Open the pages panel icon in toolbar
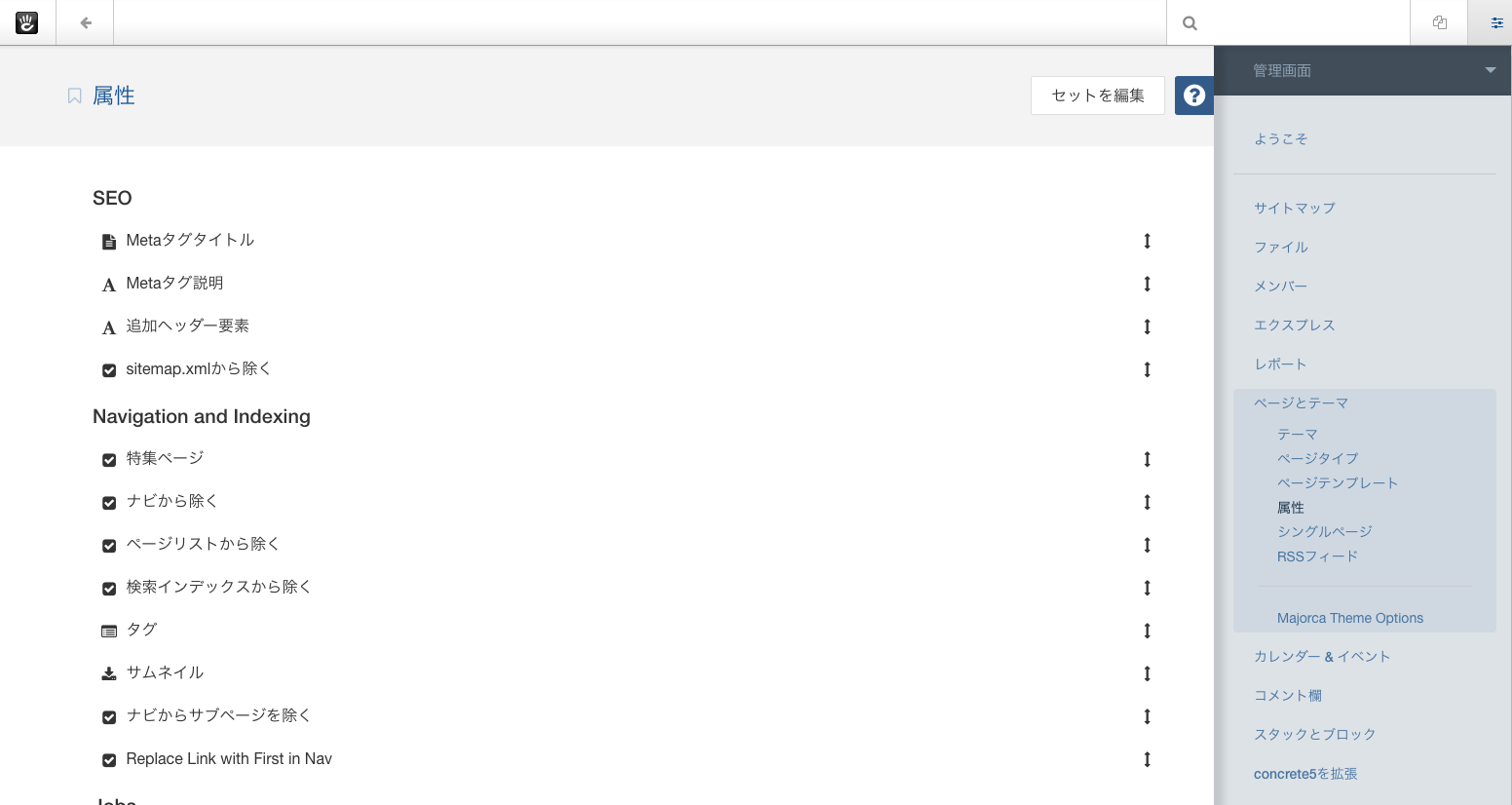The height and width of the screenshot is (805, 1512). (1439, 22)
